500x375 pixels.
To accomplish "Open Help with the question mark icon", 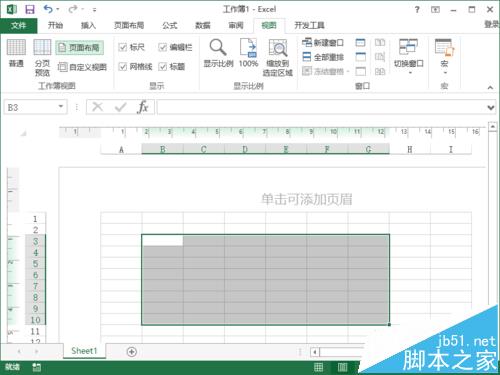I will point(417,10).
